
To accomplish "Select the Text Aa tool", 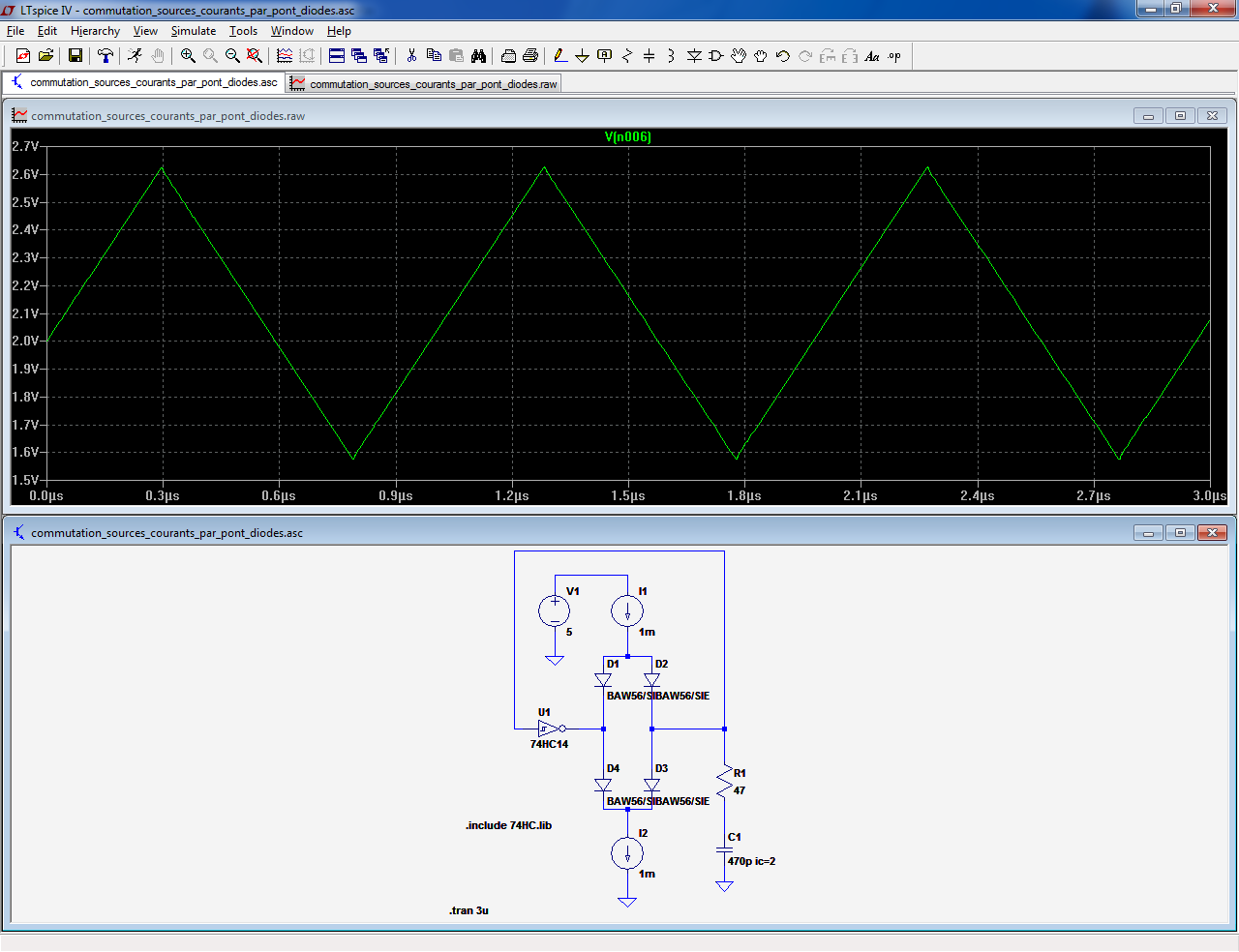I will 872,56.
